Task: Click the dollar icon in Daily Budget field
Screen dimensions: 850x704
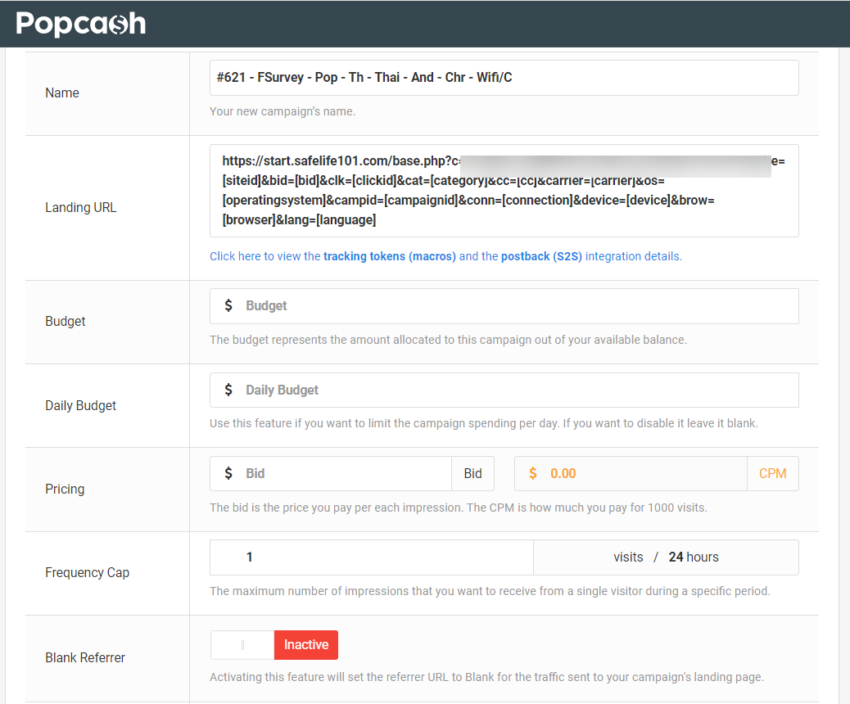Action: coord(226,389)
